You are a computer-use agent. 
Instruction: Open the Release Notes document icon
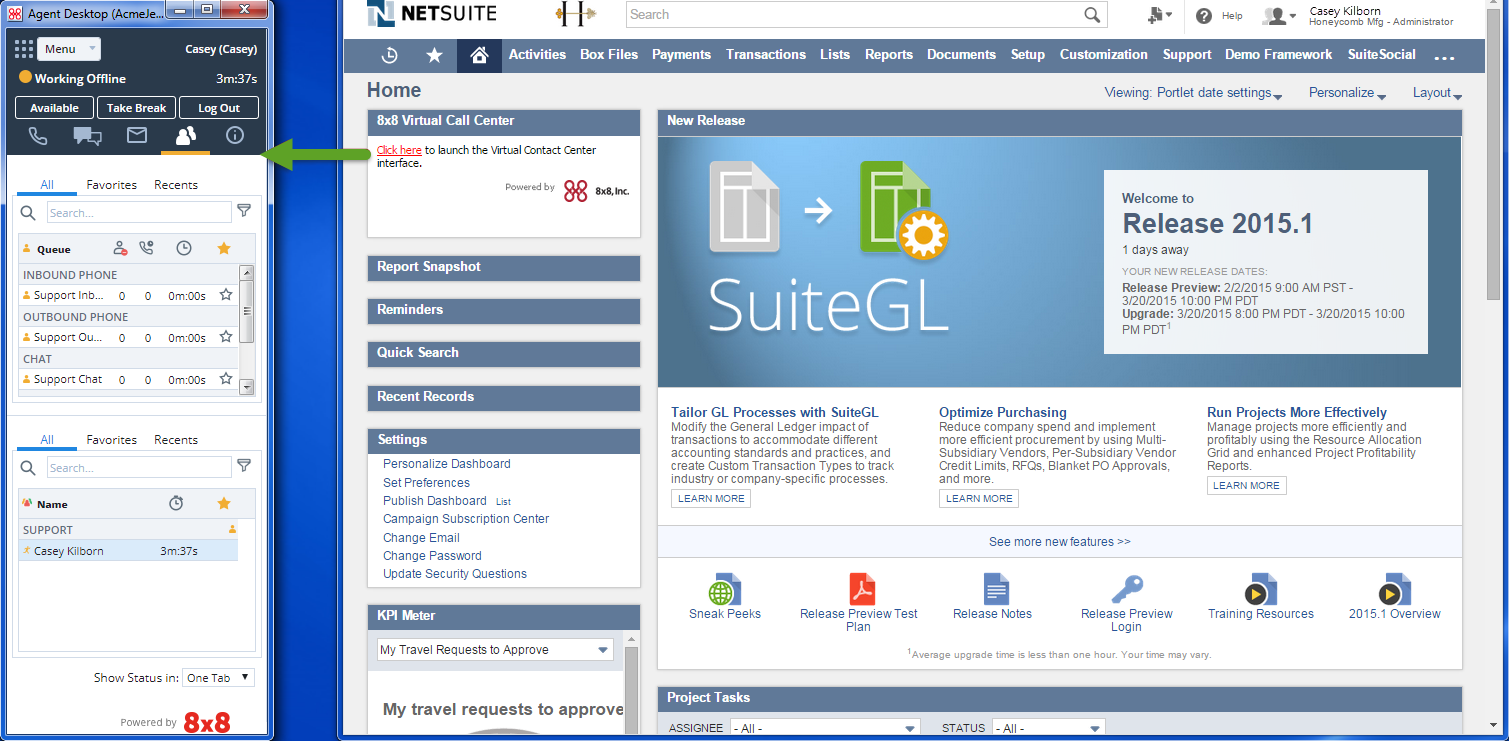(995, 589)
